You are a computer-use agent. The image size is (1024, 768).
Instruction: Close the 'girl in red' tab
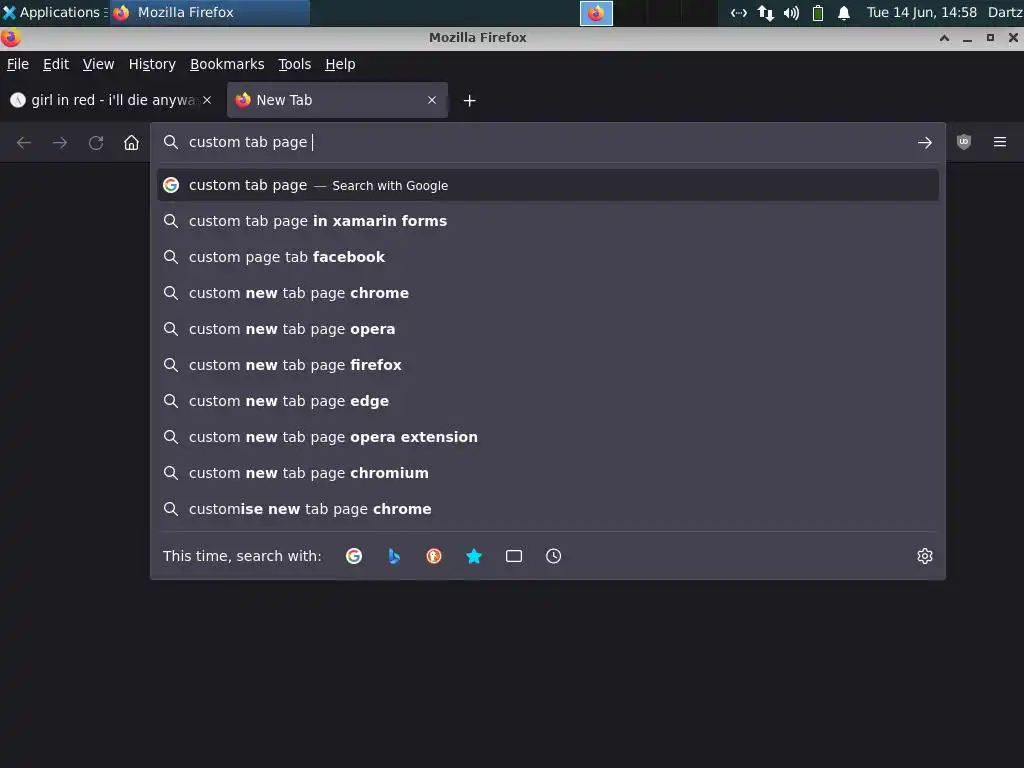coord(207,100)
